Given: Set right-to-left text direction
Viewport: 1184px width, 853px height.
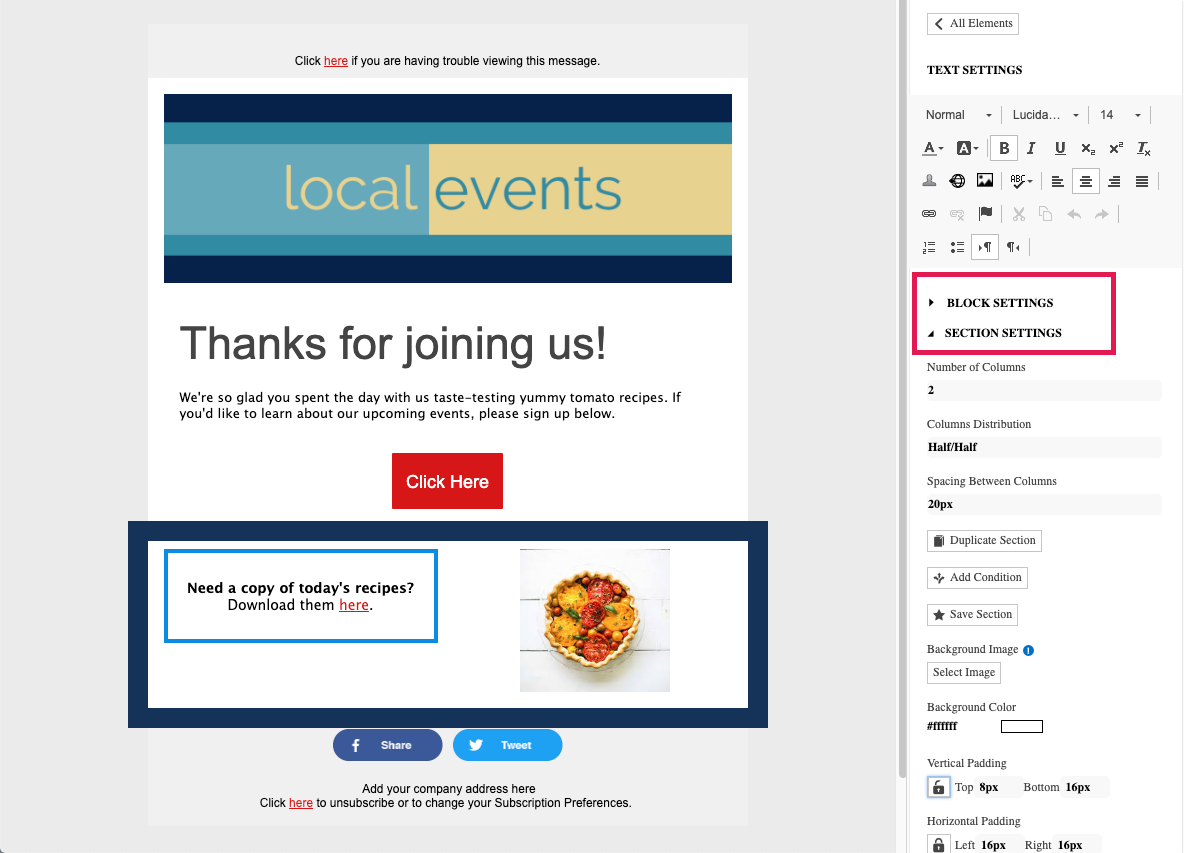Looking at the screenshot, I should pos(1013,247).
